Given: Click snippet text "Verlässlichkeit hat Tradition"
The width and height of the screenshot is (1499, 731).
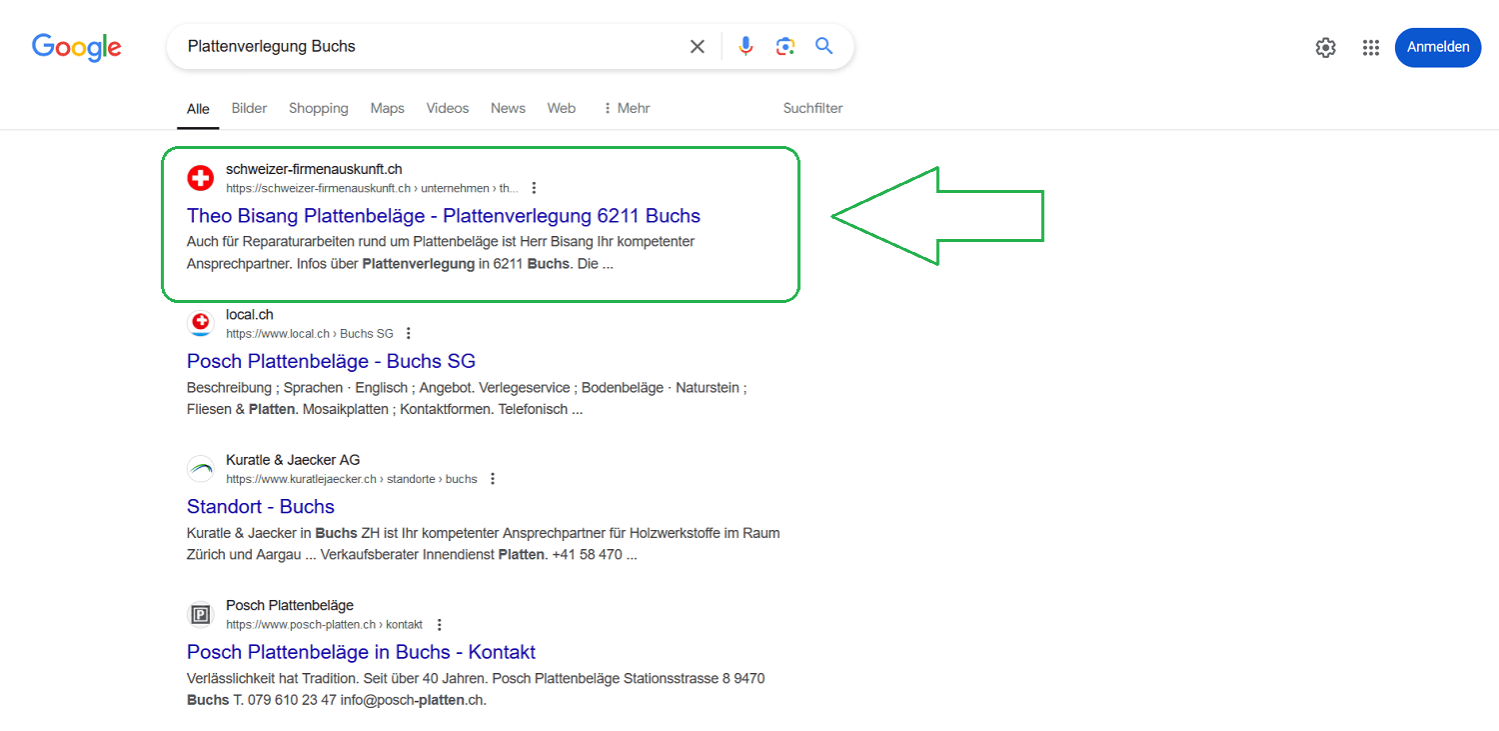Looking at the screenshot, I should click(x=275, y=678).
